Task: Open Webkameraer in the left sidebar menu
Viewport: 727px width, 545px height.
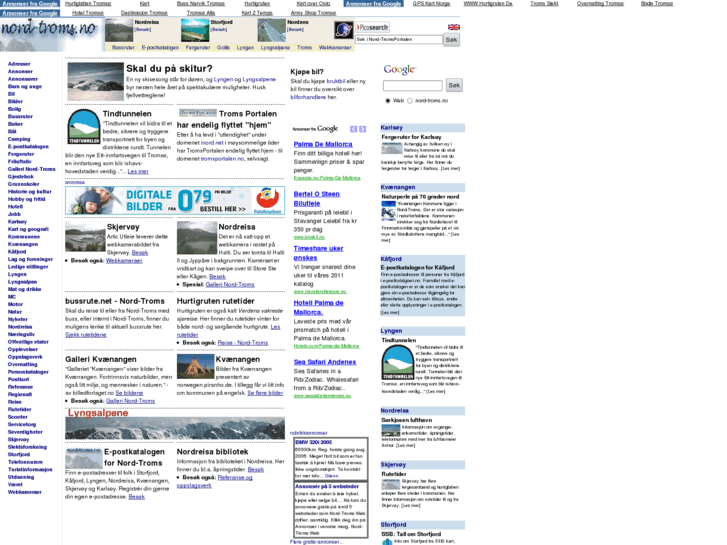Action: (x=25, y=492)
